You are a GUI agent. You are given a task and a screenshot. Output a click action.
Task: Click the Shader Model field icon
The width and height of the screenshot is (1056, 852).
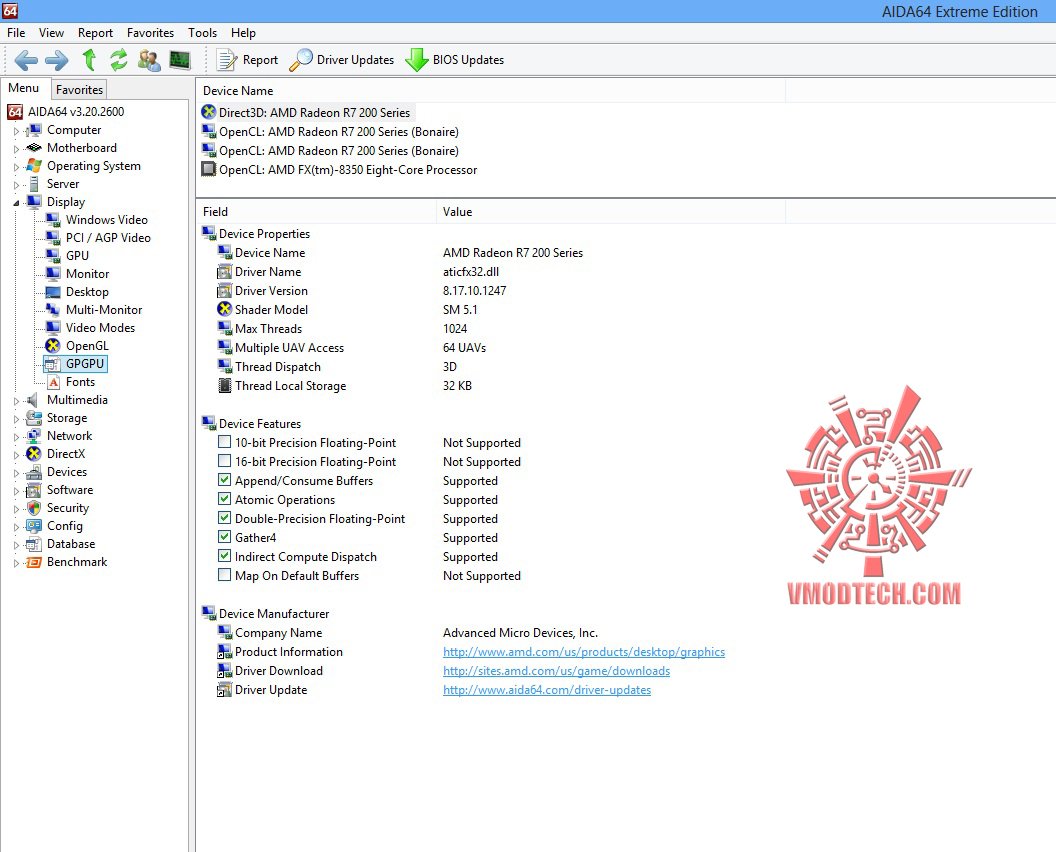pyautogui.click(x=224, y=309)
